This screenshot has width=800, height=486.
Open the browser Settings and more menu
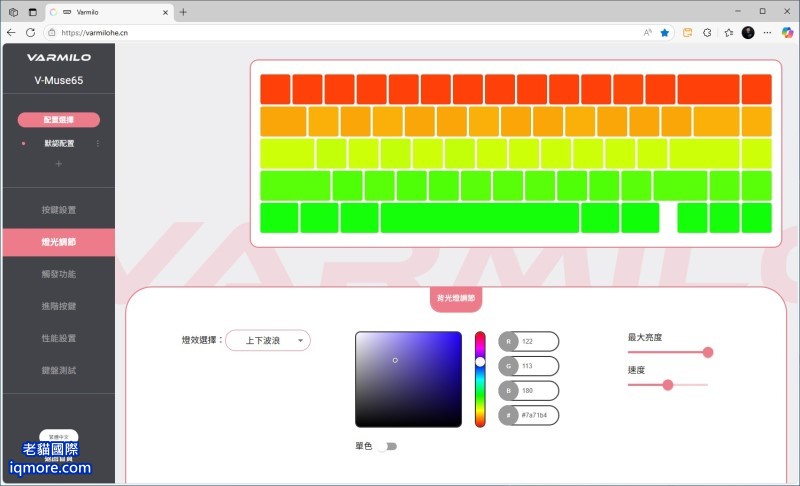(767, 33)
